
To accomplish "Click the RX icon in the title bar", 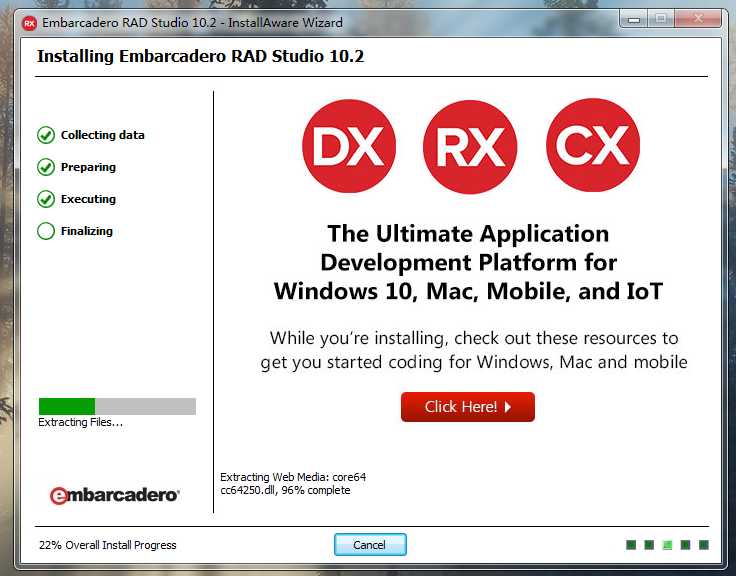I will point(30,23).
